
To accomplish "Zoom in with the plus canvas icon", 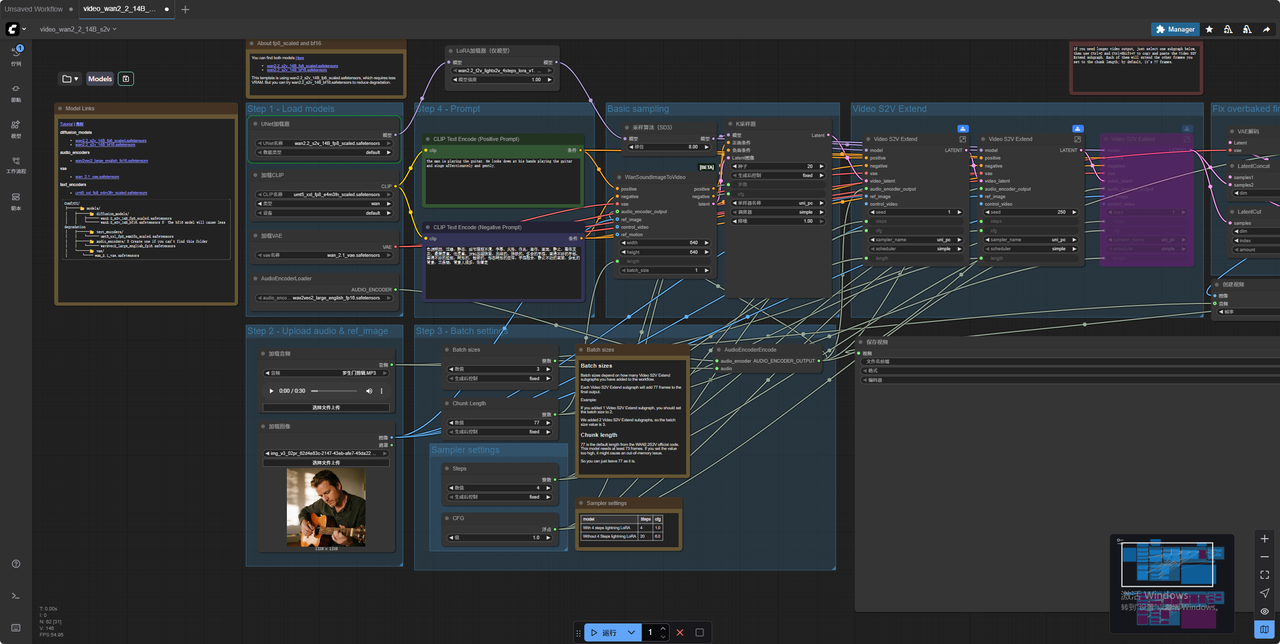I will tap(1264, 539).
